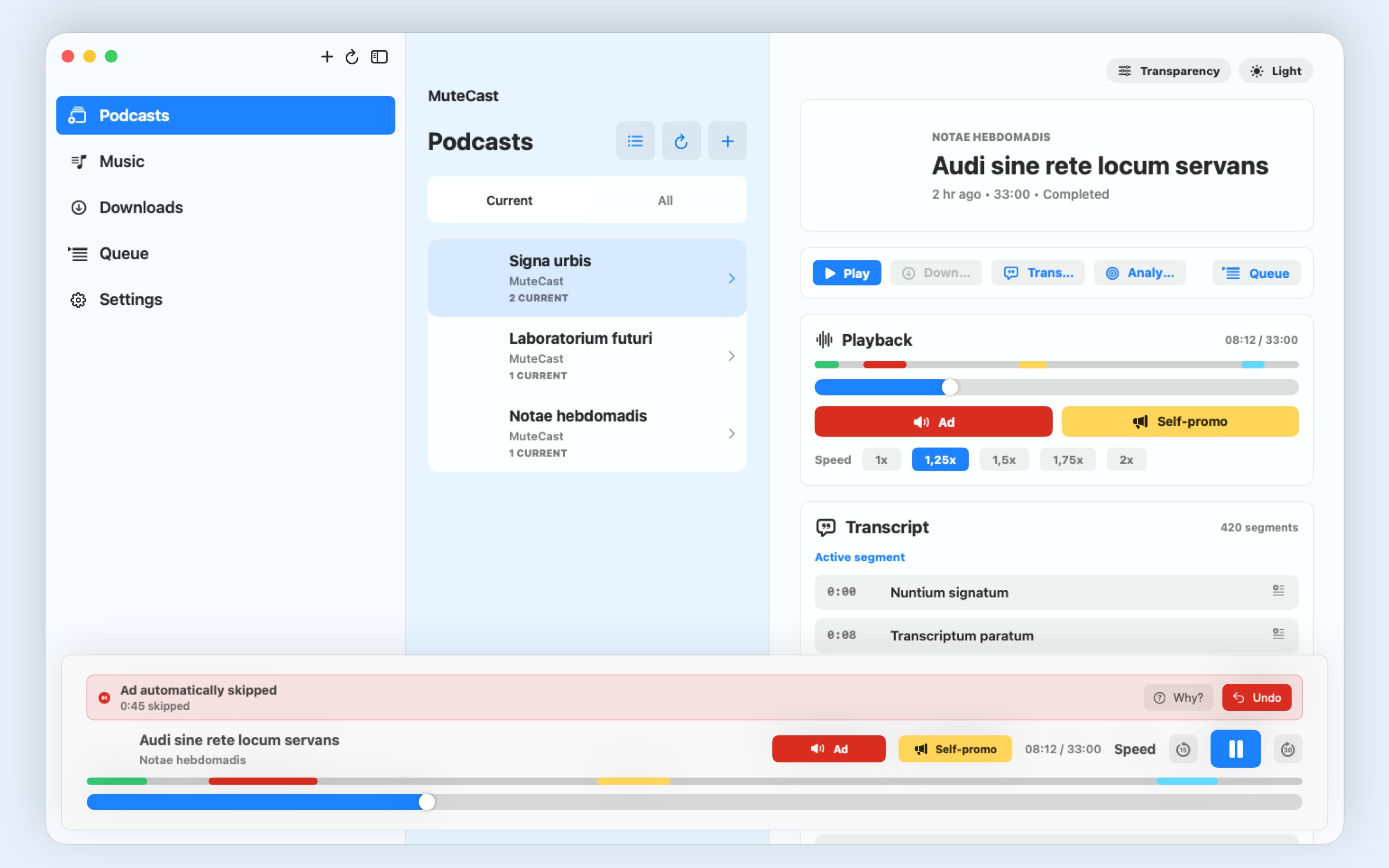Click the green segment in bottom player timeline
The image size is (1389, 868).
pyautogui.click(x=117, y=781)
